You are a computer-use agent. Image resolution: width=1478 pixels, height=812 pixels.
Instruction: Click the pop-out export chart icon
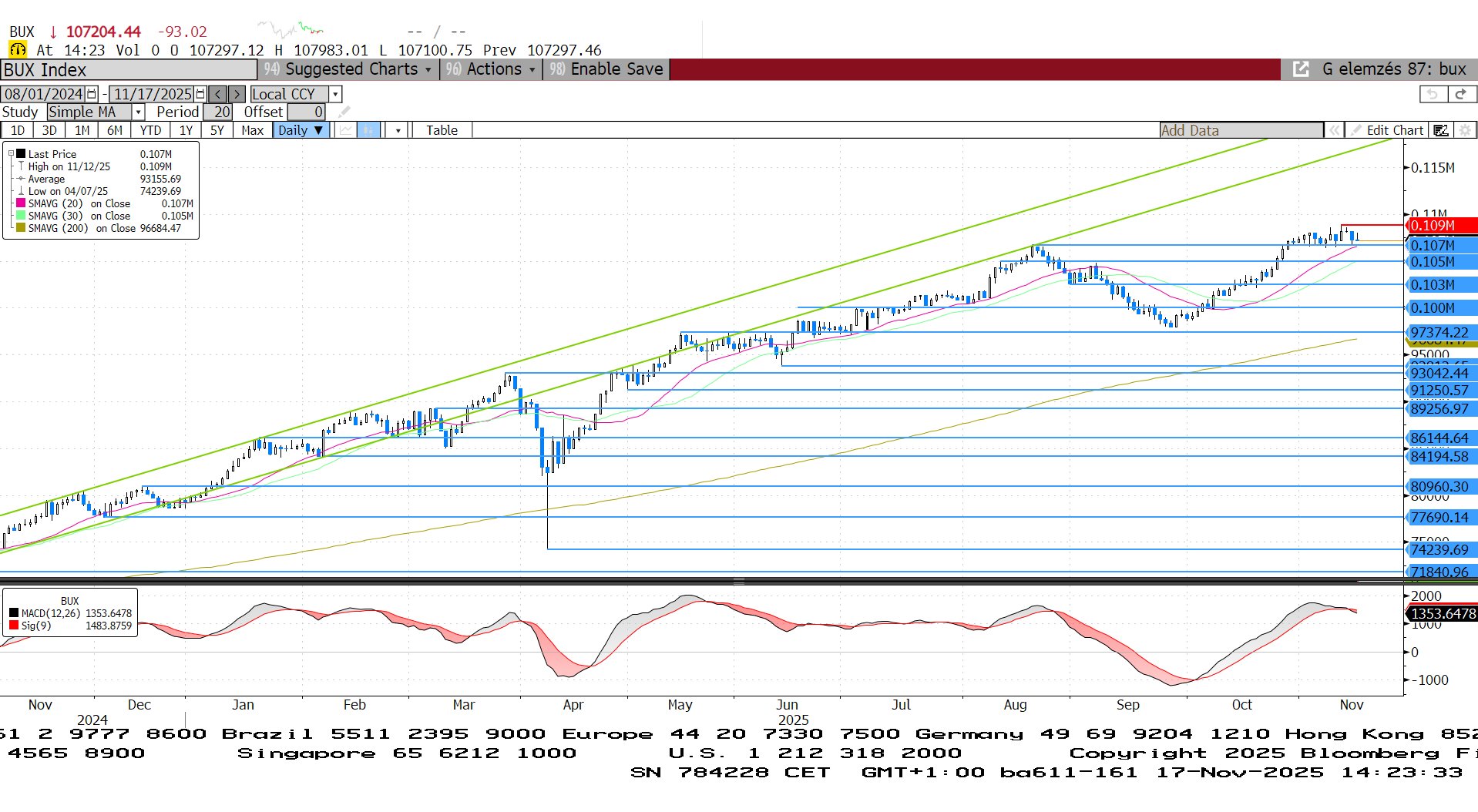point(1301,69)
